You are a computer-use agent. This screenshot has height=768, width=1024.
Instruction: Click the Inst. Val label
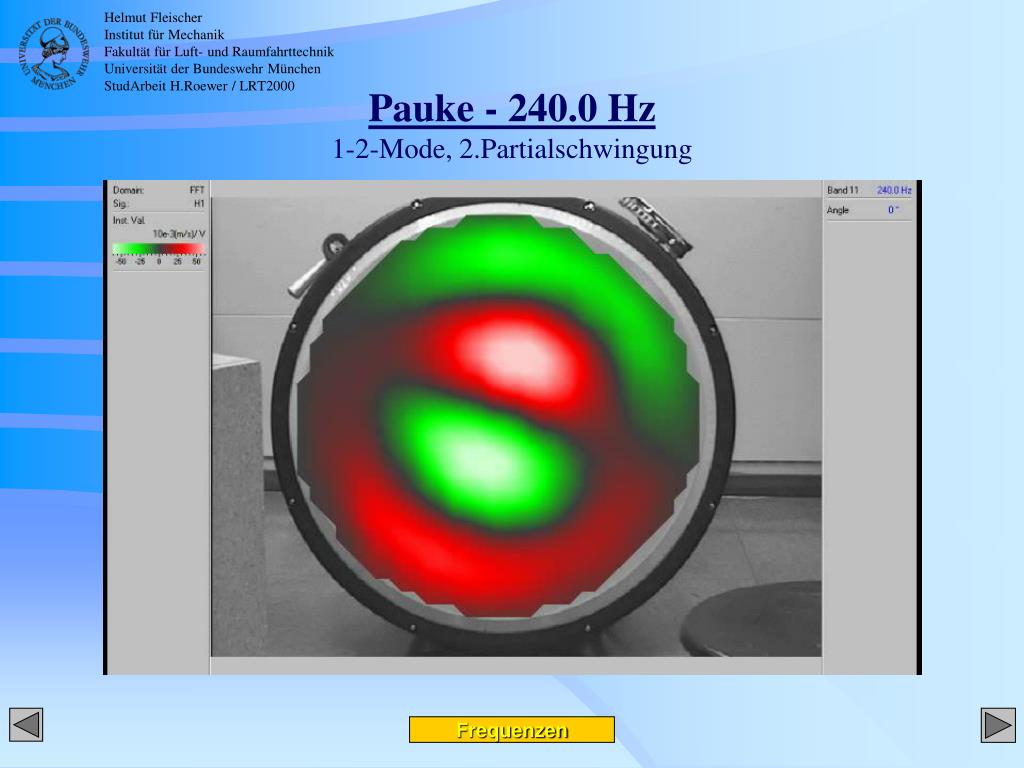pyautogui.click(x=129, y=221)
